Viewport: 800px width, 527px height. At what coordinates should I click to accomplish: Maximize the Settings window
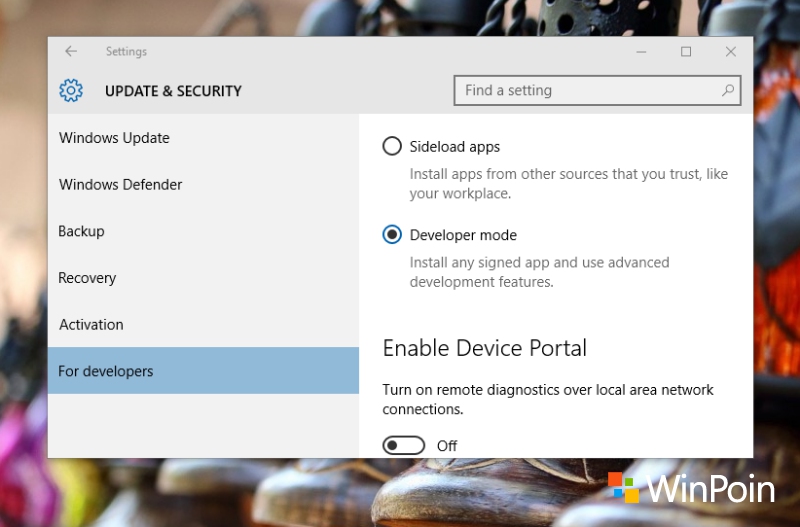point(686,52)
